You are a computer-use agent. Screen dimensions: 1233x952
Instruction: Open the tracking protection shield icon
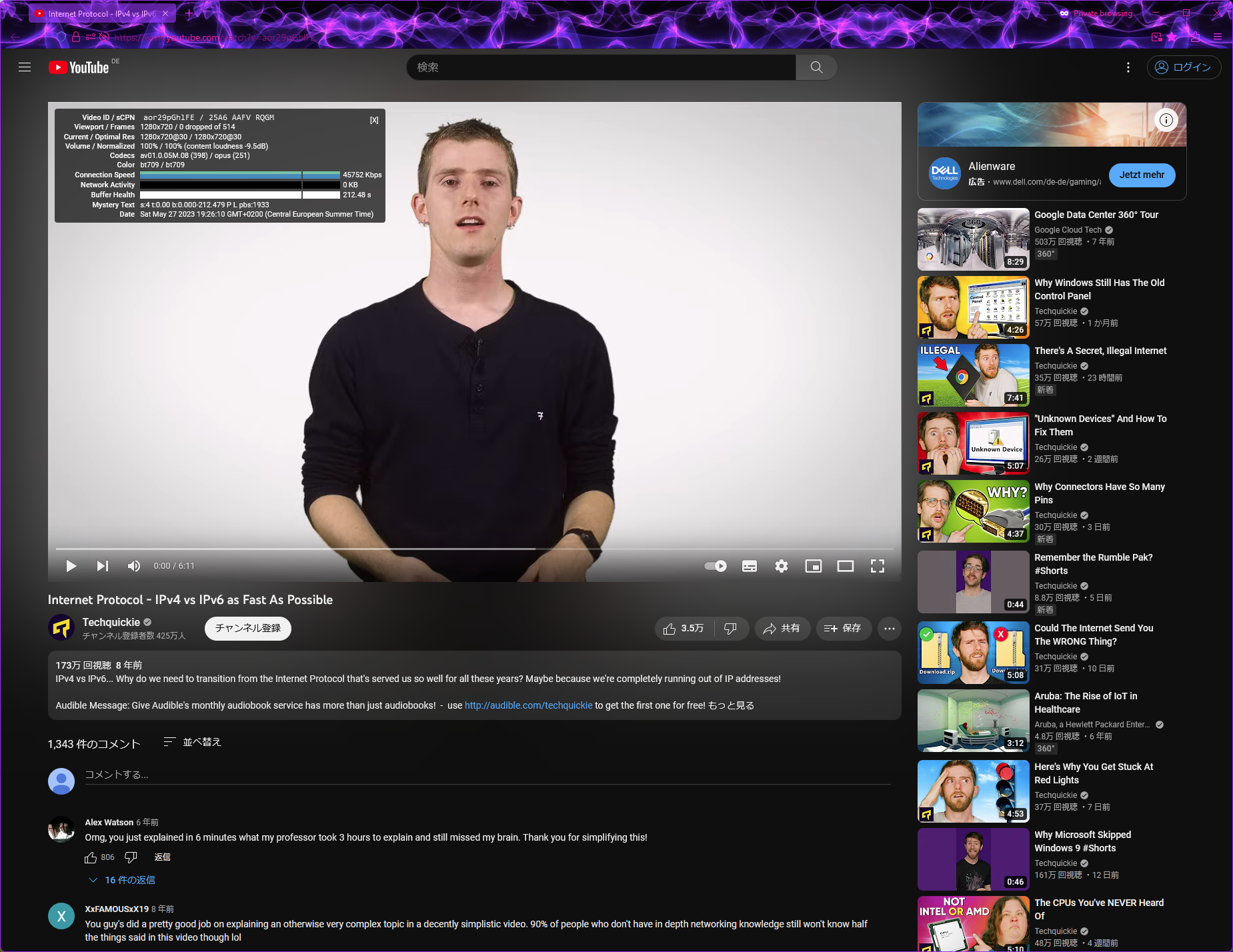61,37
